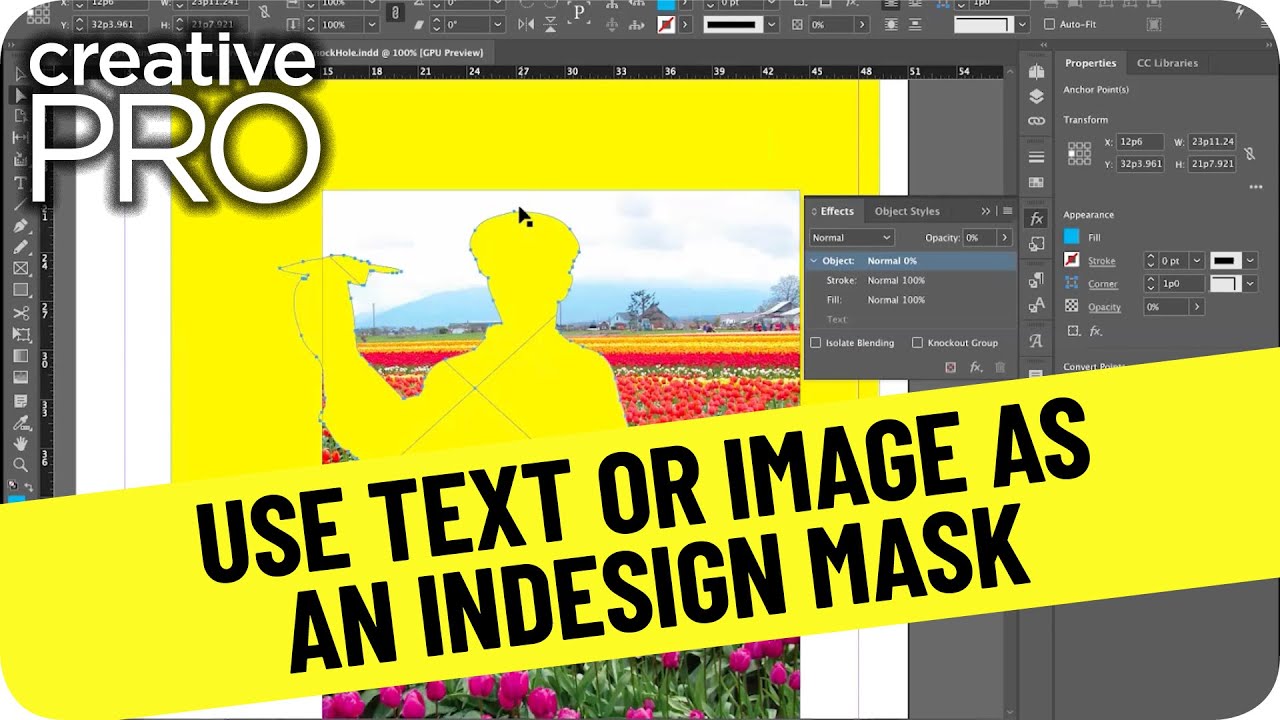
Task: Select the Scissors tool
Action: (20, 313)
